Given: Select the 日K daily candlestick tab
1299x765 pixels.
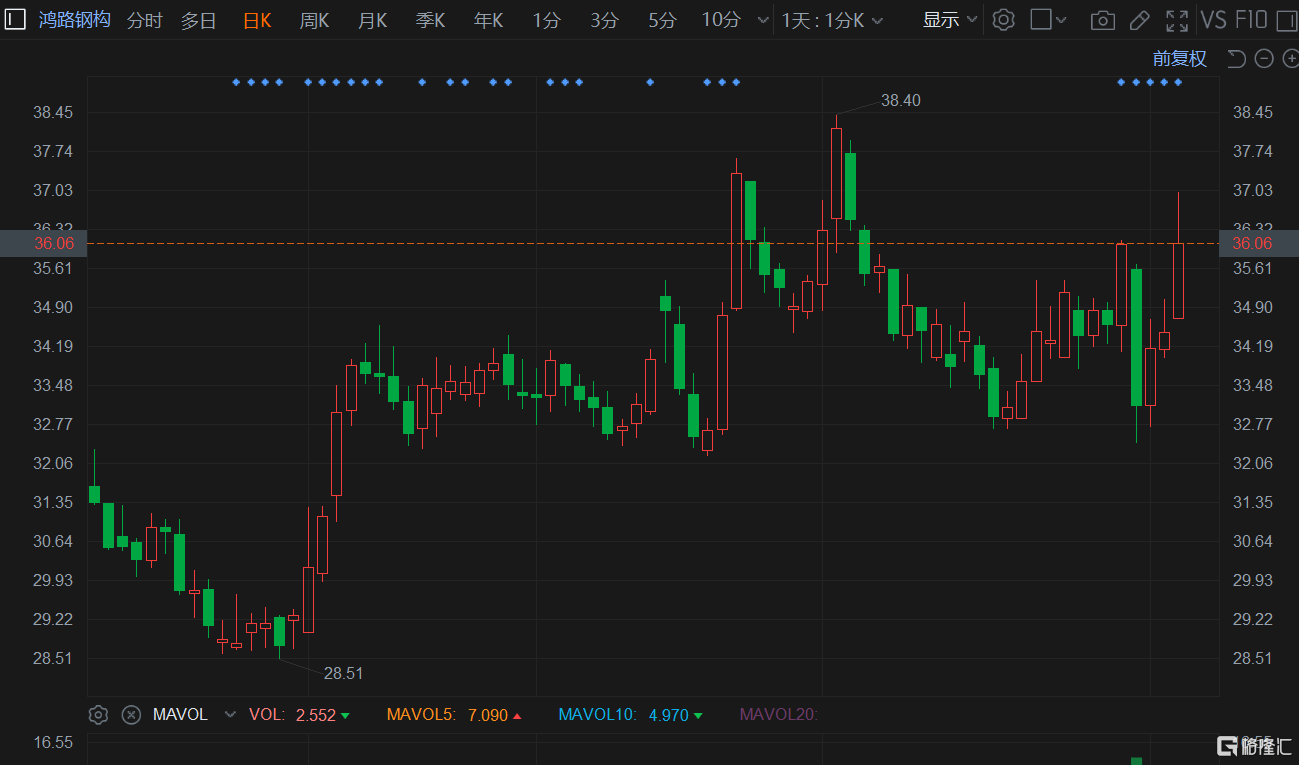Looking at the screenshot, I should [257, 20].
